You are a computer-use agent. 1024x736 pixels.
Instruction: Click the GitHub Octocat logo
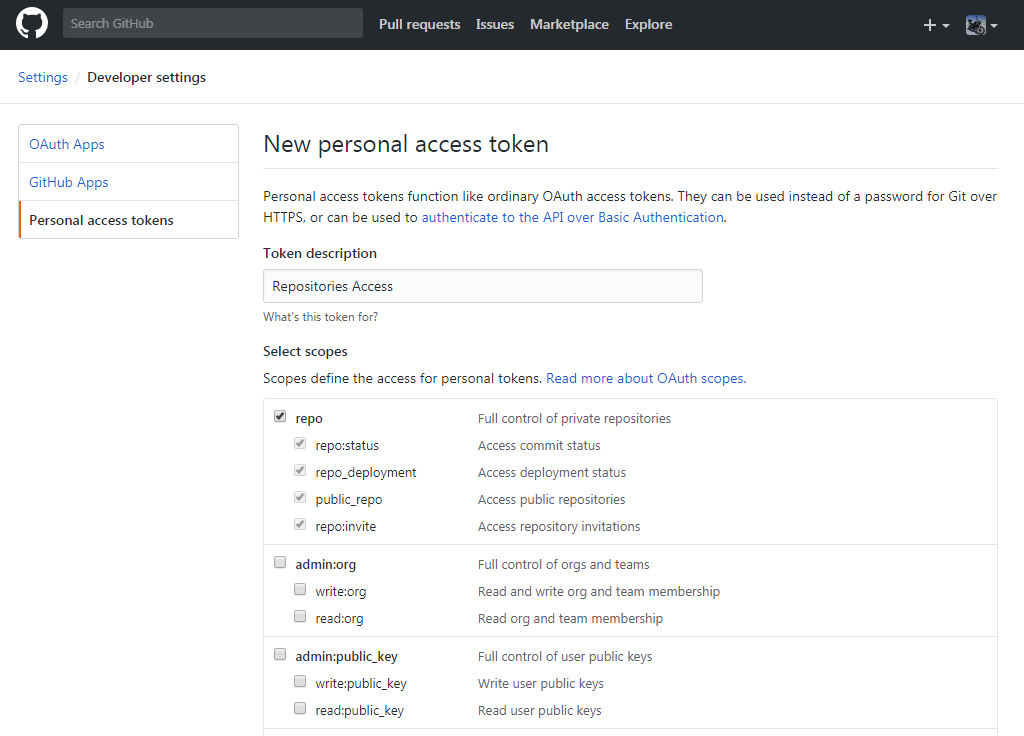(x=31, y=22)
